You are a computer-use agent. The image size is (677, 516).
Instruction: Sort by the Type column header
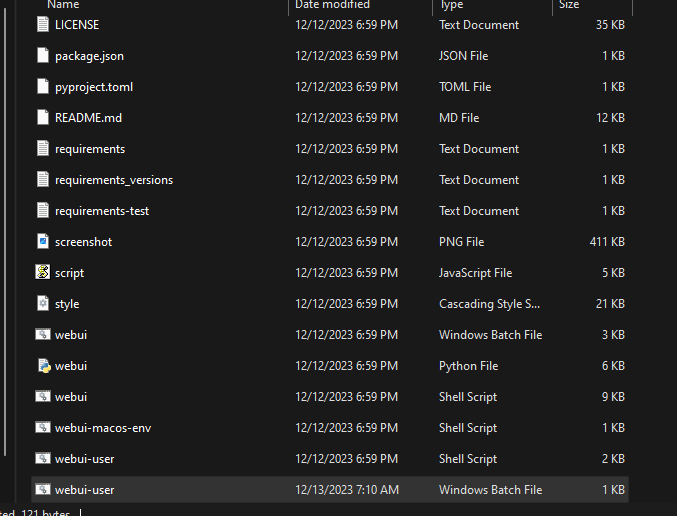coord(451,4)
